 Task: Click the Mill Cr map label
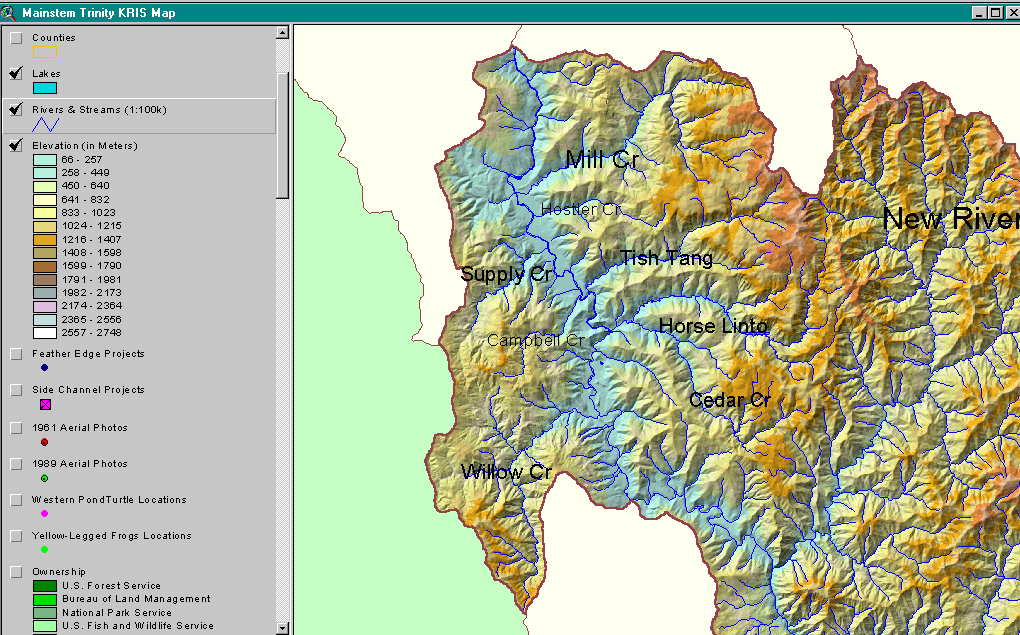click(x=602, y=159)
